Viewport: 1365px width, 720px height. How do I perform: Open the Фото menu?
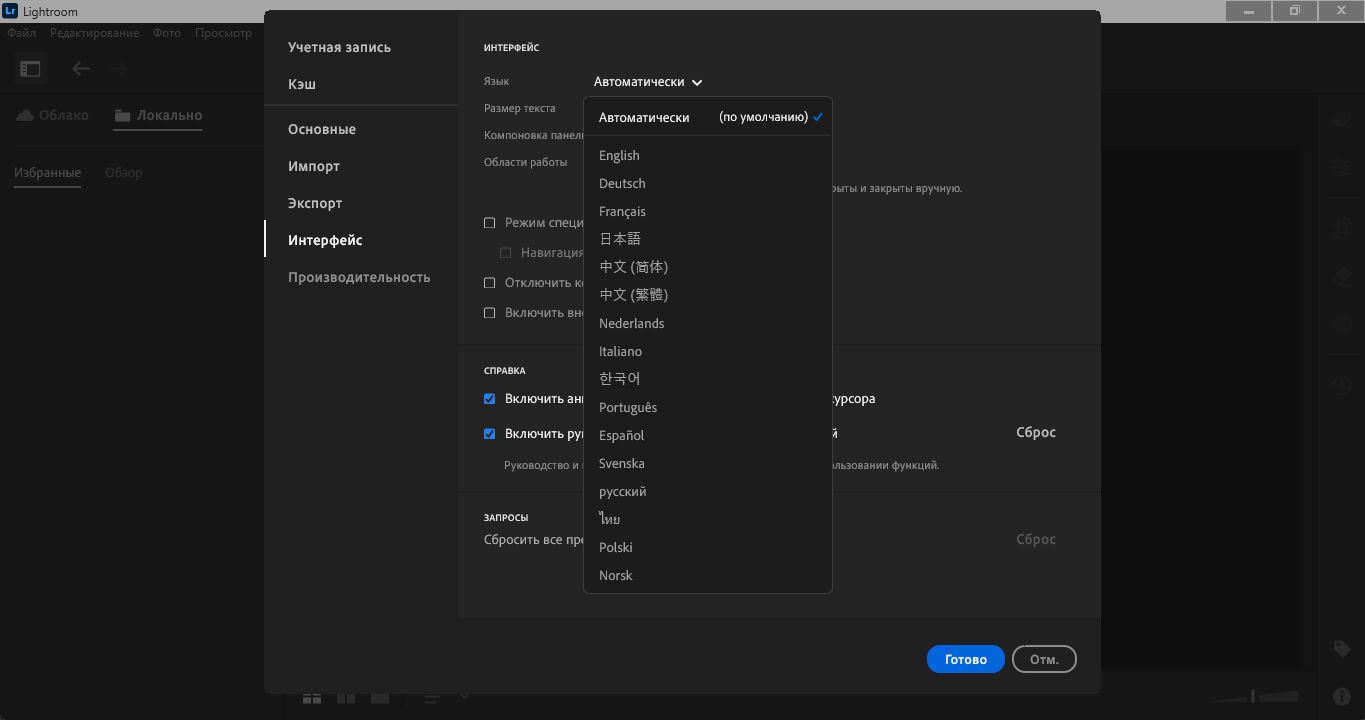pyautogui.click(x=167, y=33)
